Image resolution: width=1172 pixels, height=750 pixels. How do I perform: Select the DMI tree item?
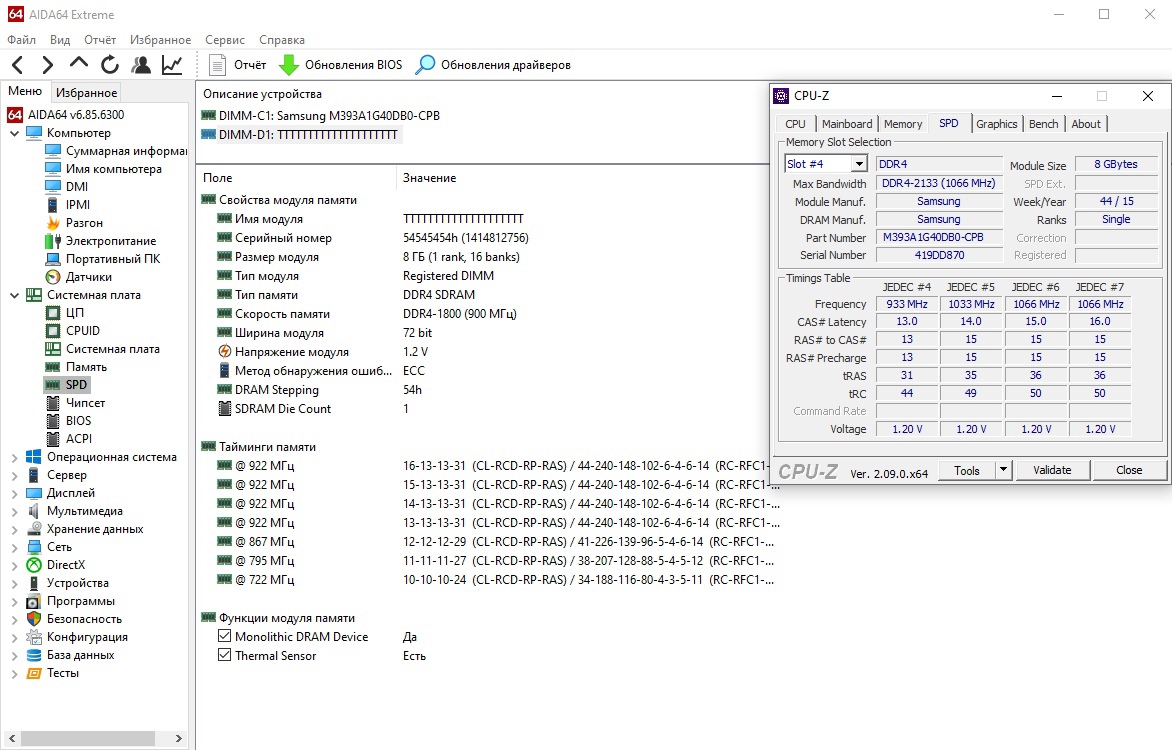[x=67, y=187]
